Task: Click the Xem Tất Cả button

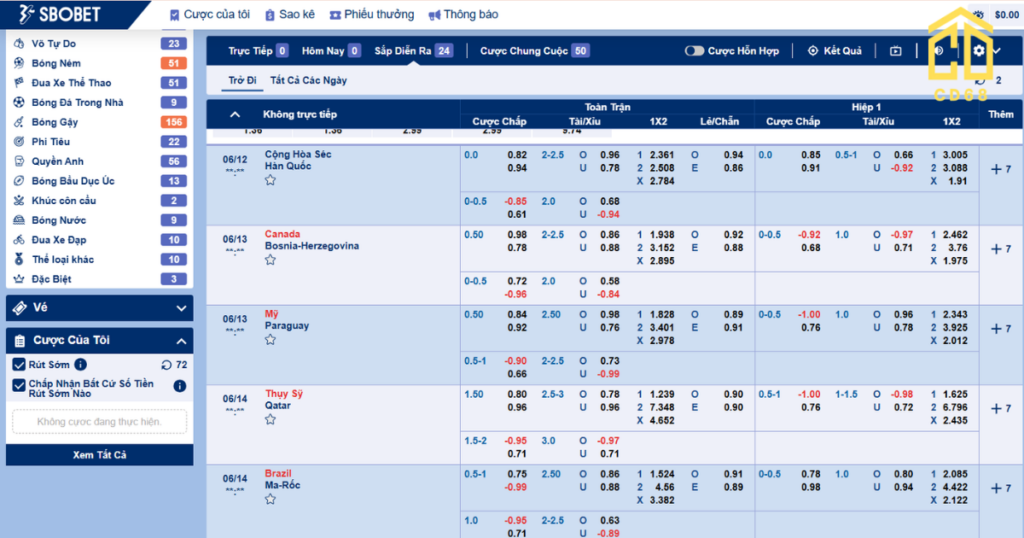Action: coord(99,455)
